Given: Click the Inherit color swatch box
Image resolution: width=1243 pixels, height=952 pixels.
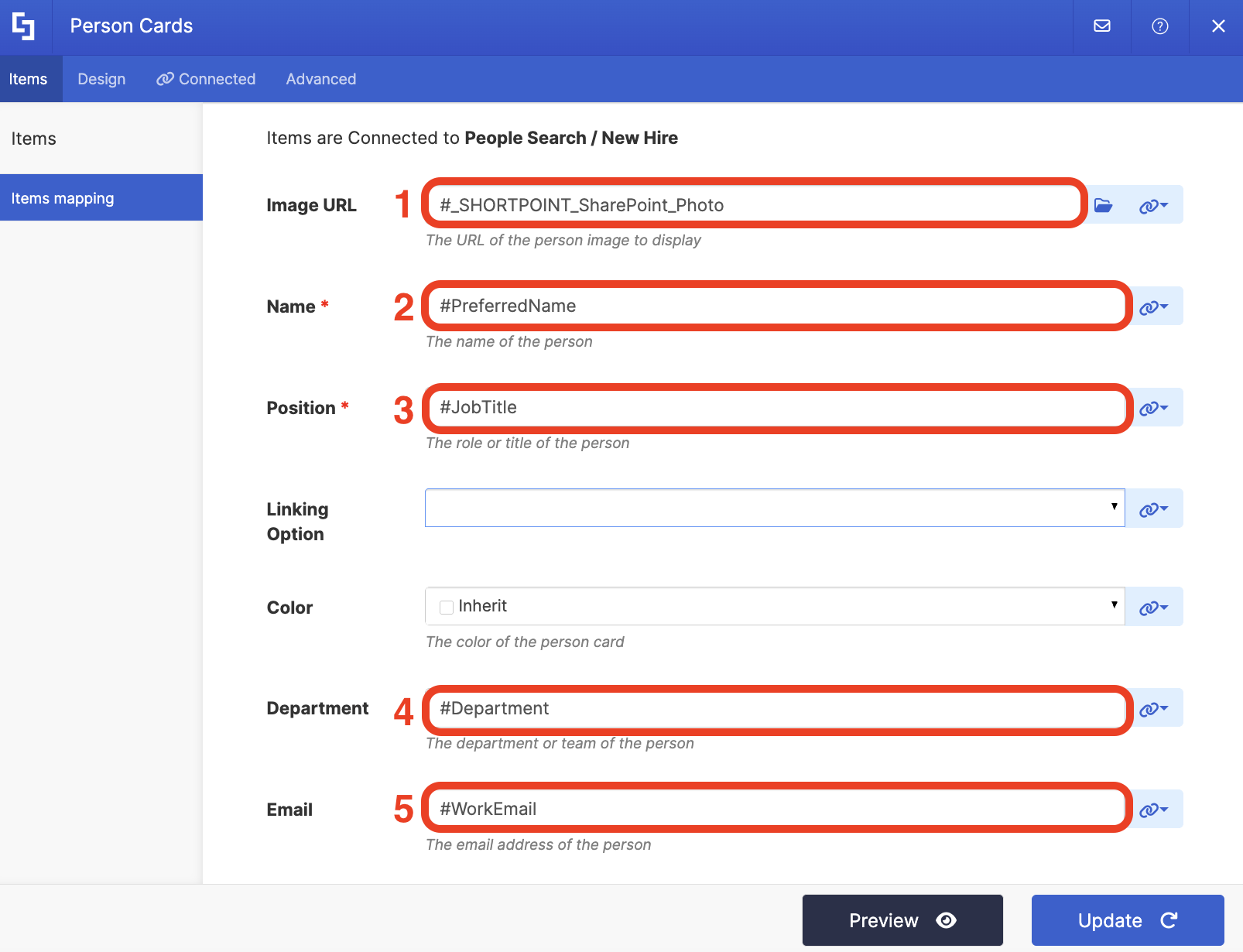Looking at the screenshot, I should (x=447, y=608).
